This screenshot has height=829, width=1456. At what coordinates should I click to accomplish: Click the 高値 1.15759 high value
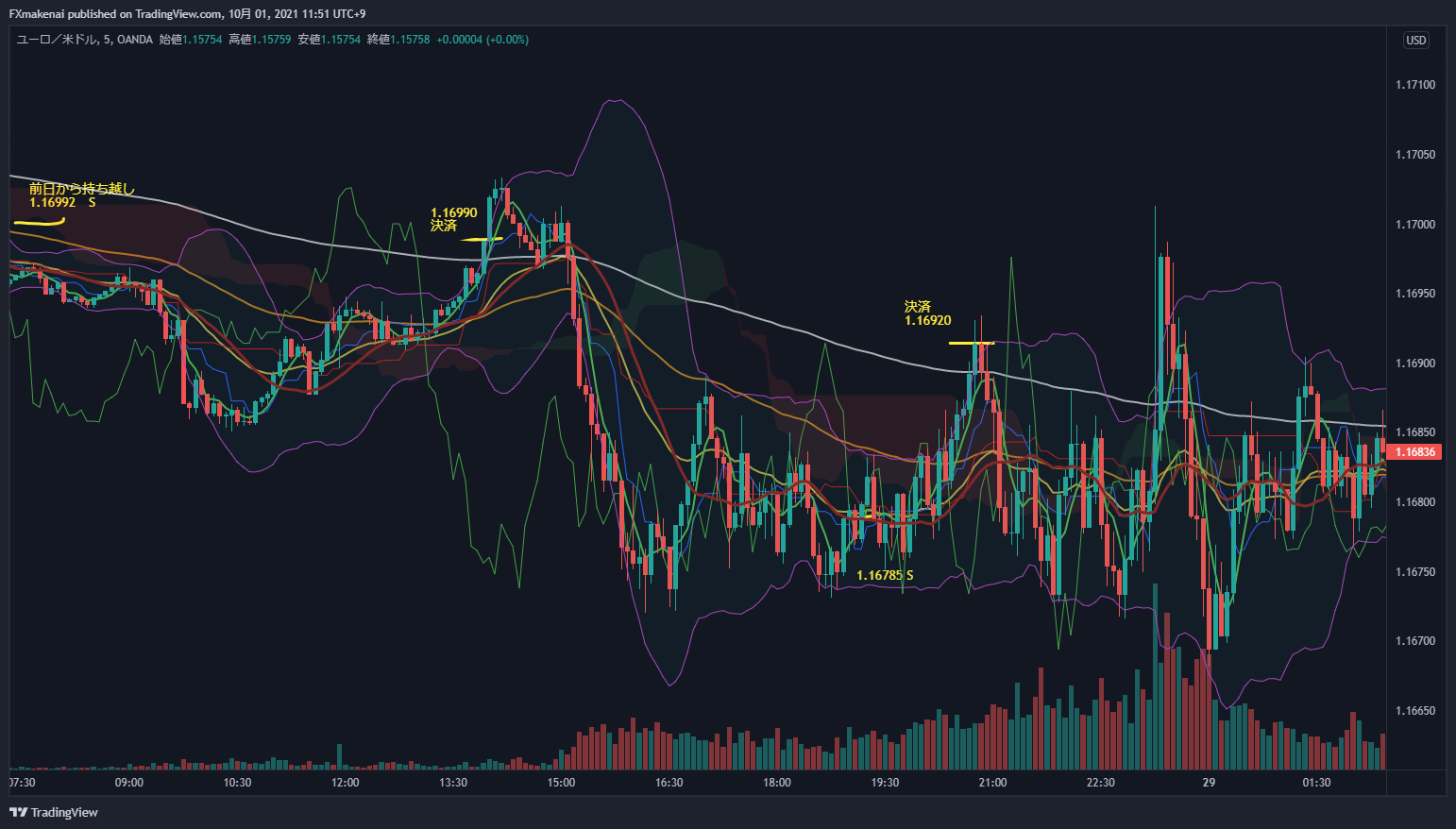pos(260,40)
